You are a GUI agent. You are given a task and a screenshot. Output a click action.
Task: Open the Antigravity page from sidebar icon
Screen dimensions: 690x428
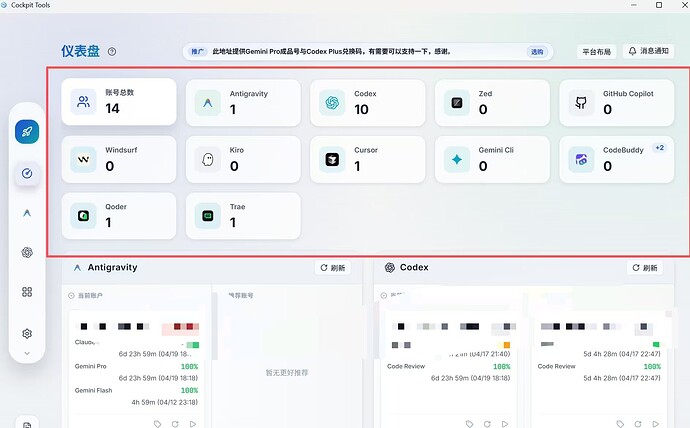(27, 213)
